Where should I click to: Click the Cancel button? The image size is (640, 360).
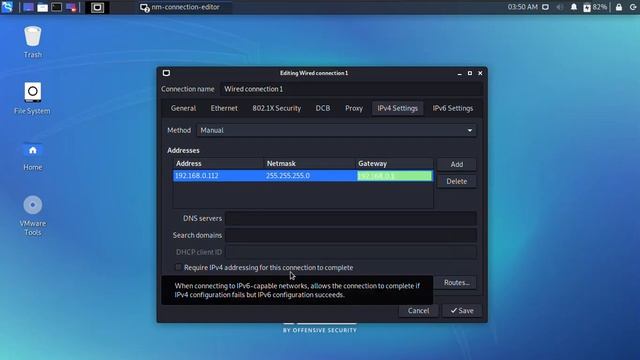click(418, 311)
